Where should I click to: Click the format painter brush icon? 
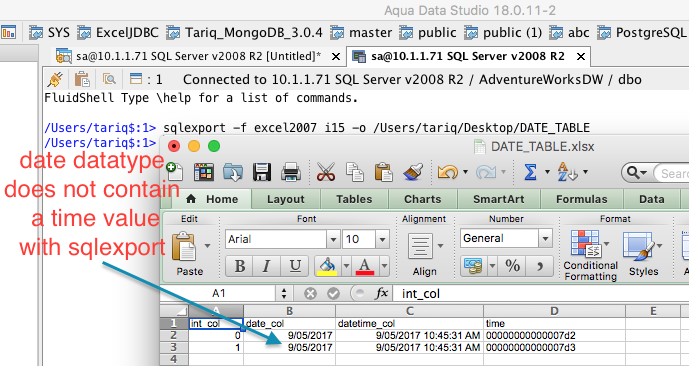coord(412,172)
